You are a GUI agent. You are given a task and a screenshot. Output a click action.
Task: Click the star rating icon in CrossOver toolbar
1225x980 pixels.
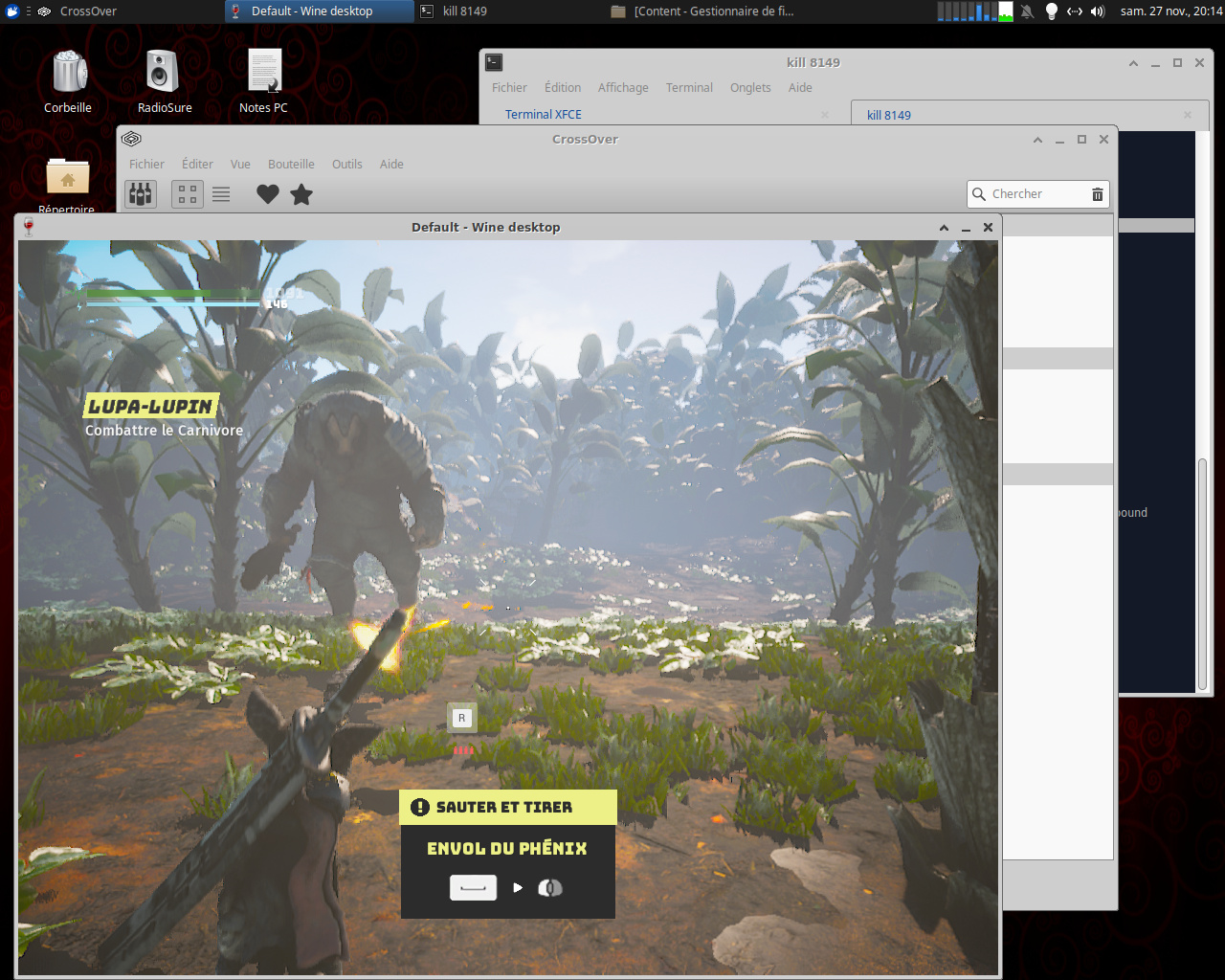coord(301,194)
